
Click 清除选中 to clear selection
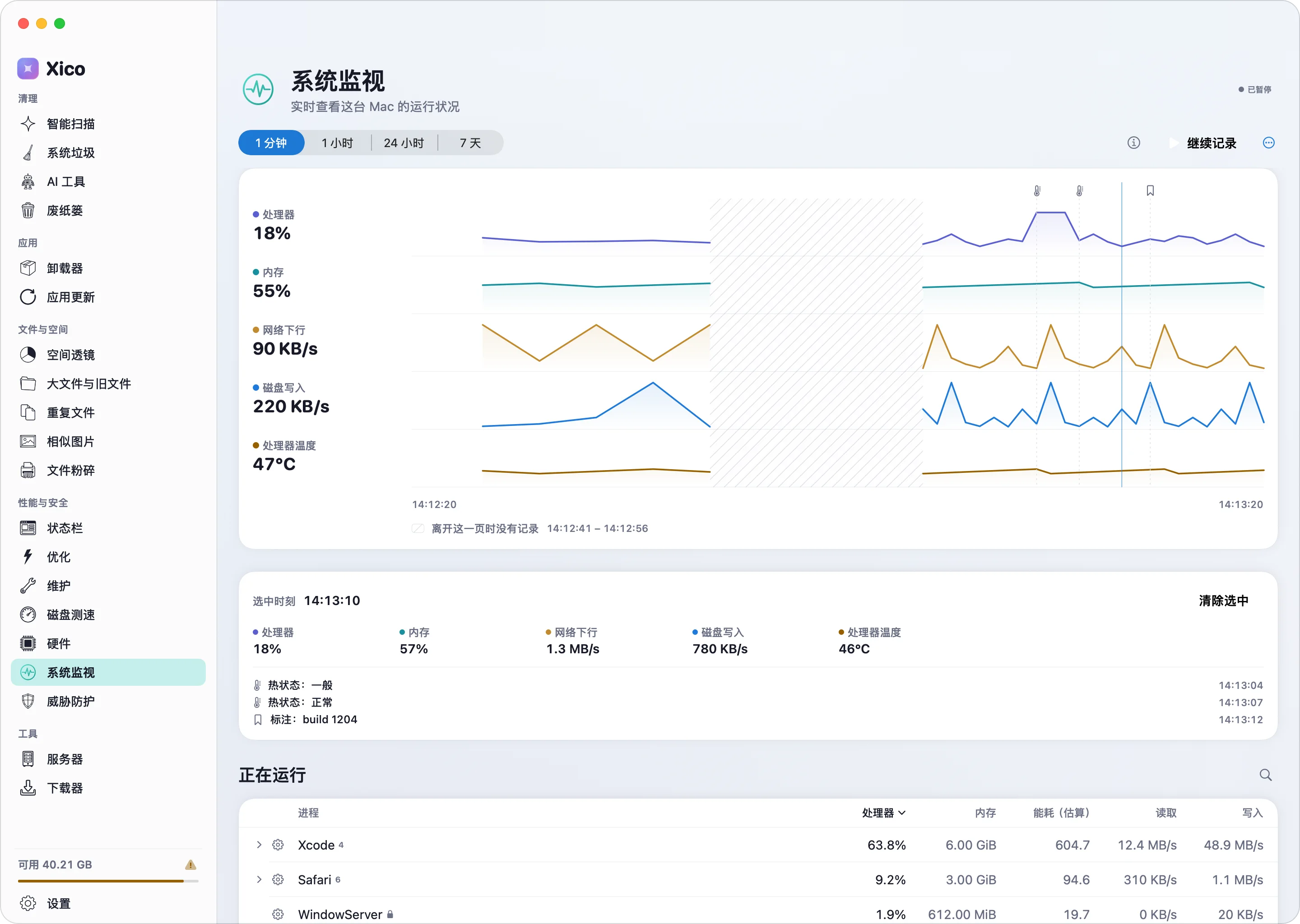click(1224, 601)
